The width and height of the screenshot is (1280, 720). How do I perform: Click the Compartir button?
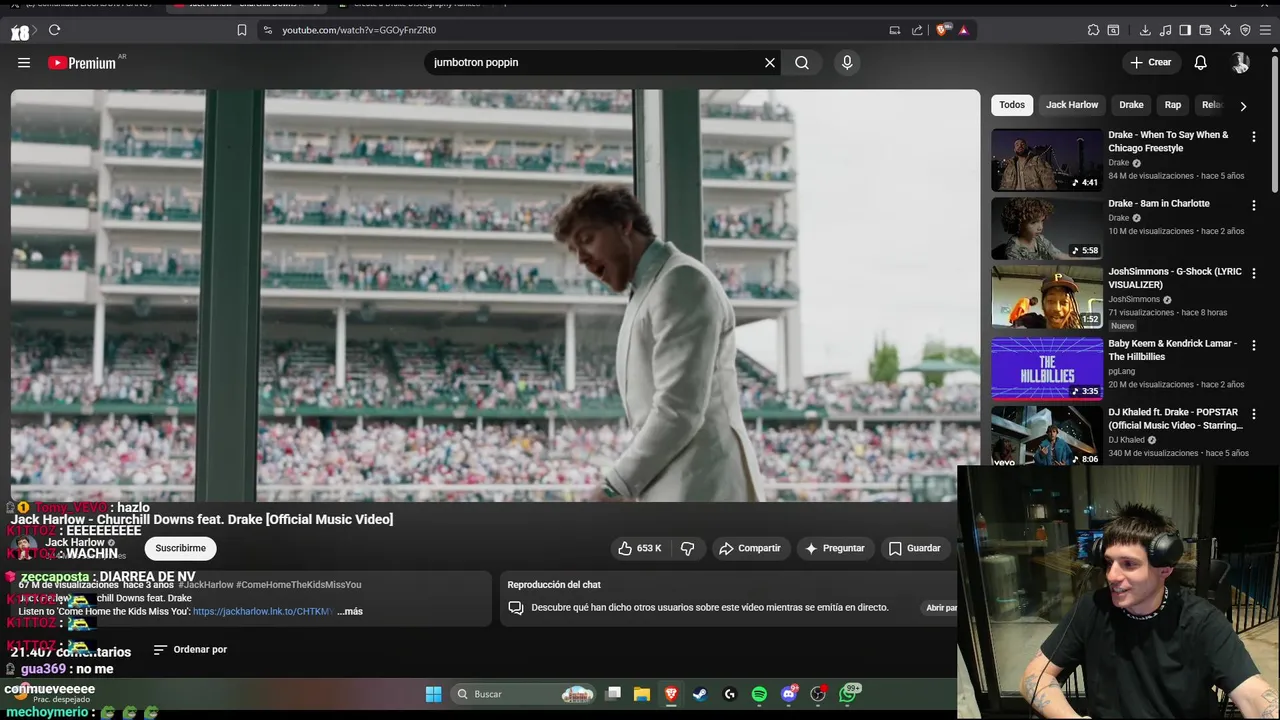[x=750, y=548]
